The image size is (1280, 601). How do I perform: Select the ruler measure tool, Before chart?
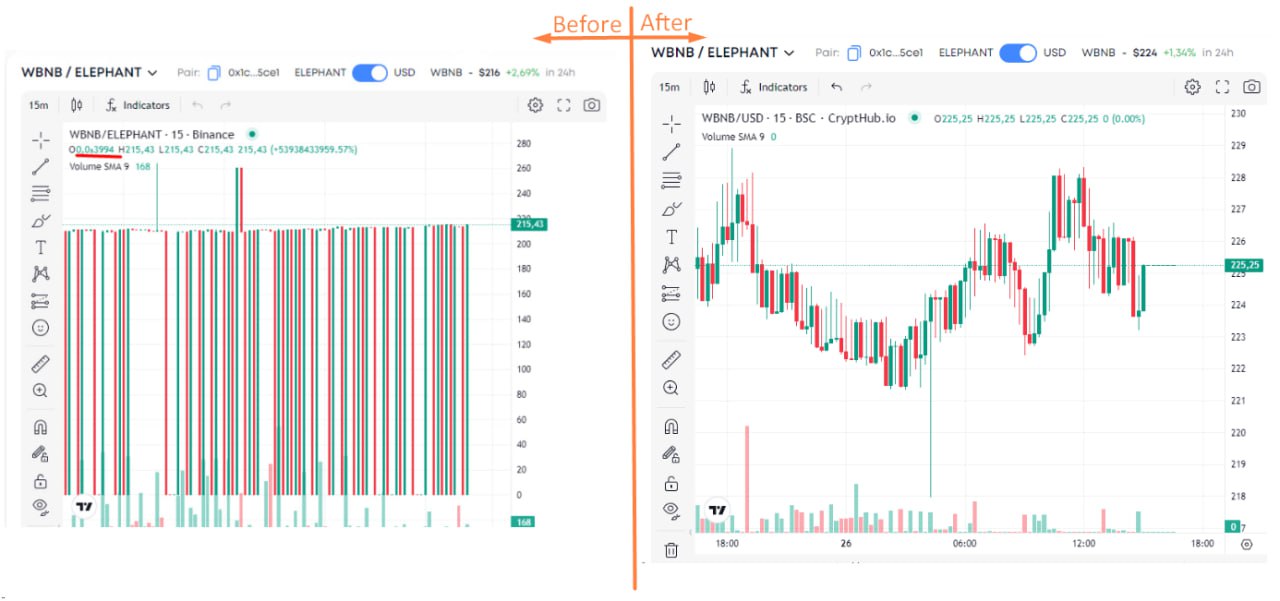41,363
